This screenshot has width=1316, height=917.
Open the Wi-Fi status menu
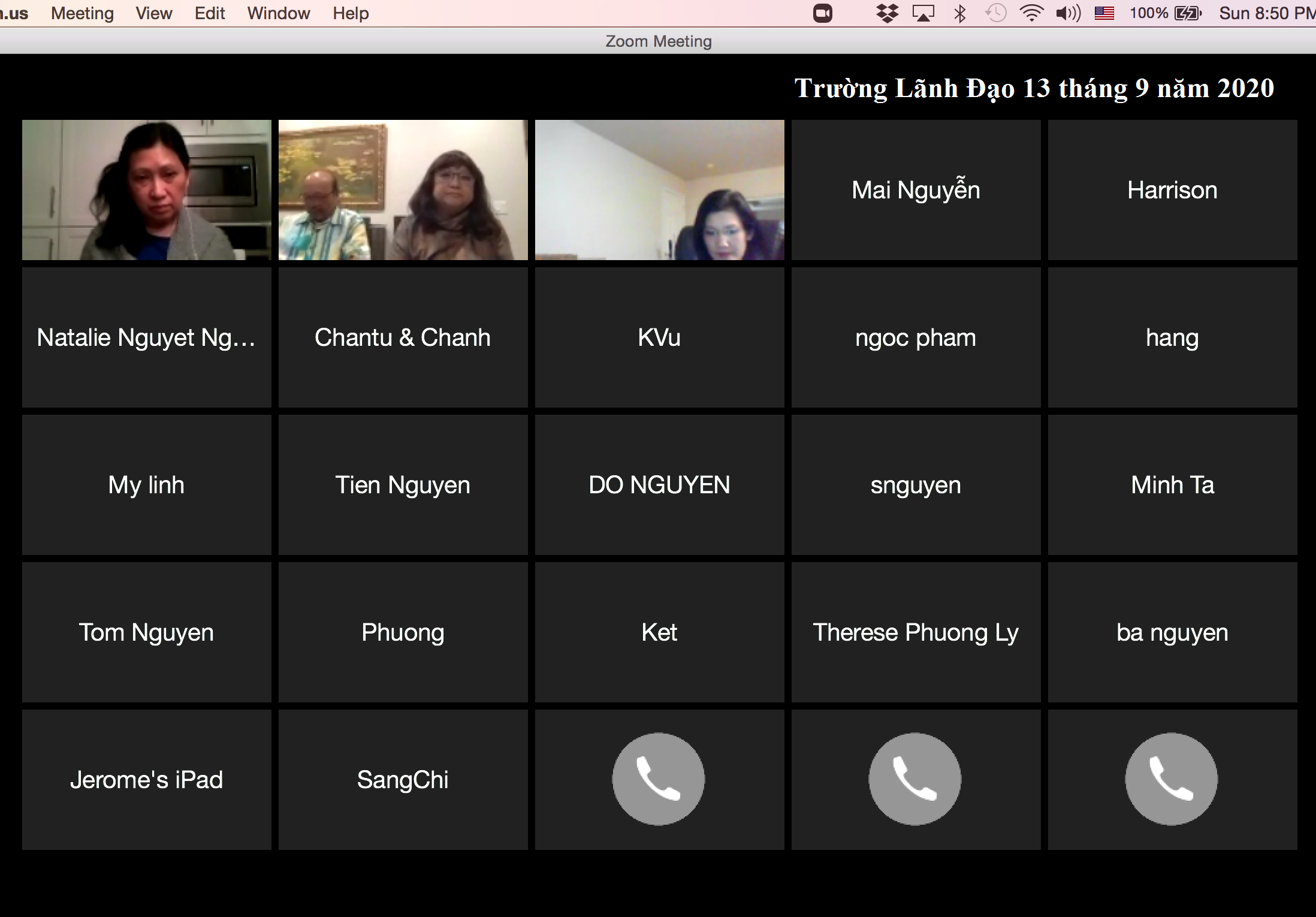(x=1031, y=13)
